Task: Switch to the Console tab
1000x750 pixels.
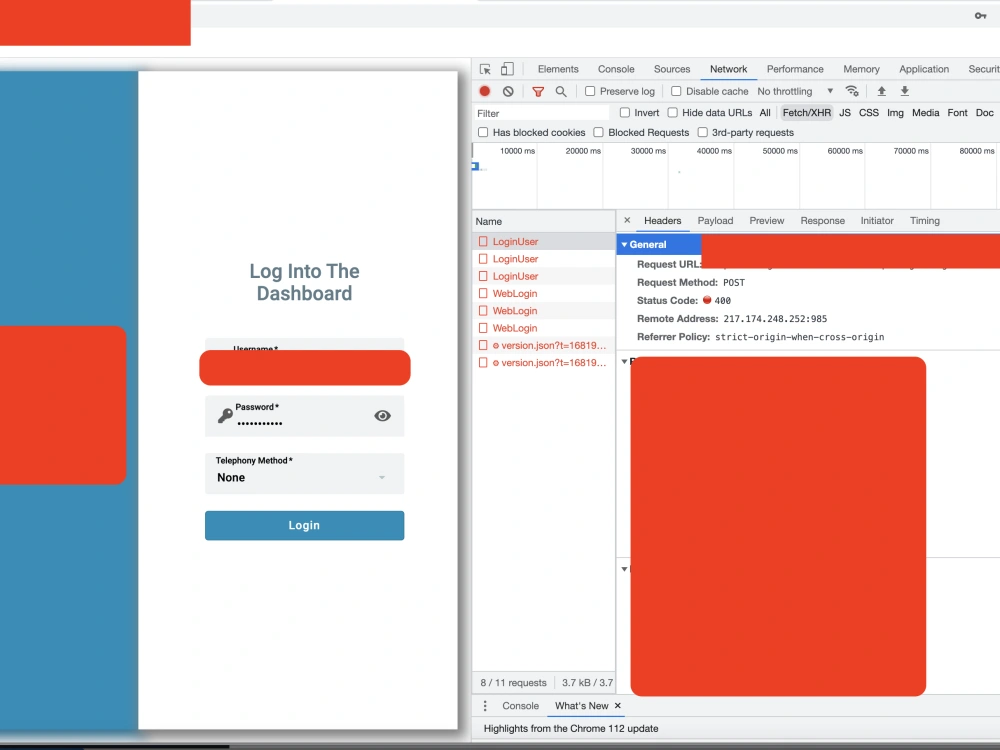Action: click(x=616, y=69)
